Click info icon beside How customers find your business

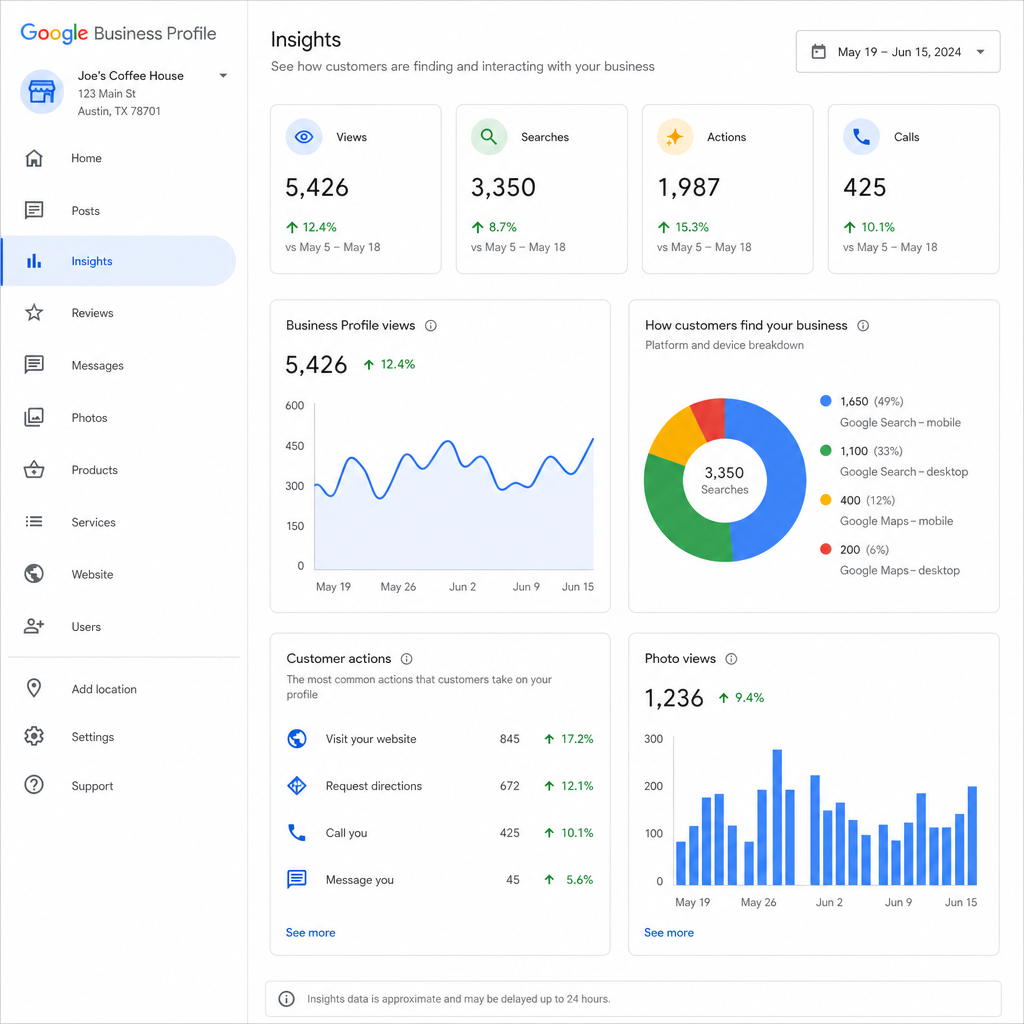tap(863, 326)
